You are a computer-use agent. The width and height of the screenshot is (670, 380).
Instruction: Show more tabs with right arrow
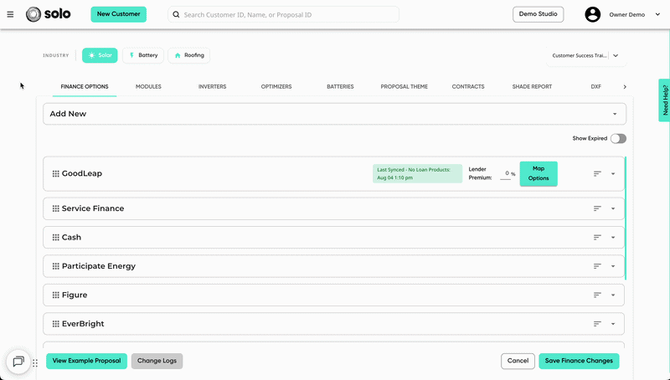[x=625, y=87]
